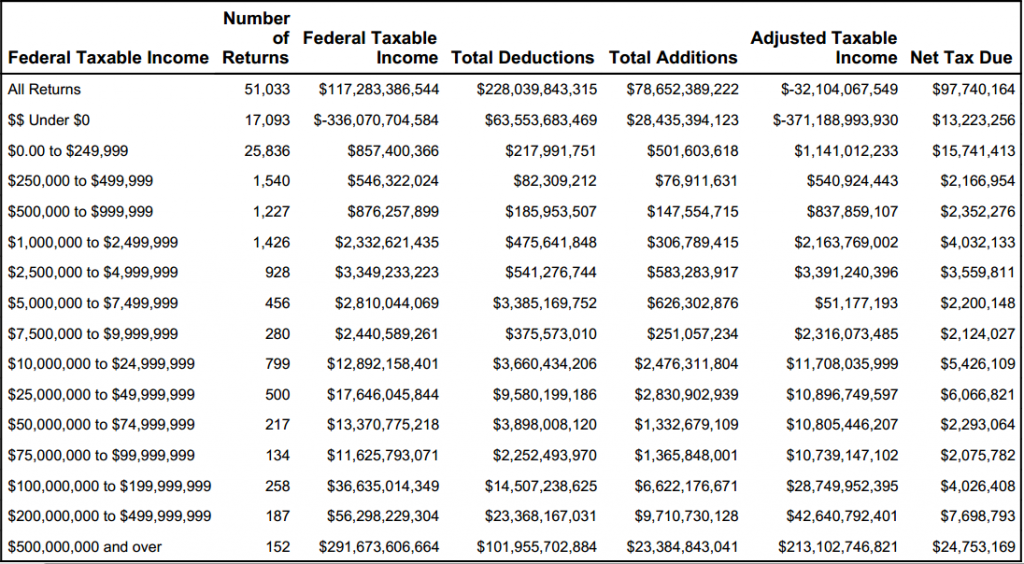Select net tax due value $97,740,164
The image size is (1024, 564).
pyautogui.click(x=974, y=89)
